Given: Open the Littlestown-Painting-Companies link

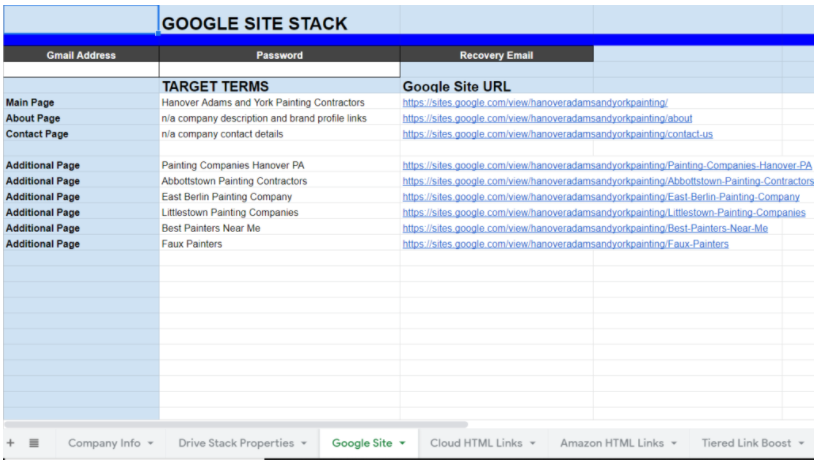Looking at the screenshot, I should pyautogui.click(x=604, y=213).
